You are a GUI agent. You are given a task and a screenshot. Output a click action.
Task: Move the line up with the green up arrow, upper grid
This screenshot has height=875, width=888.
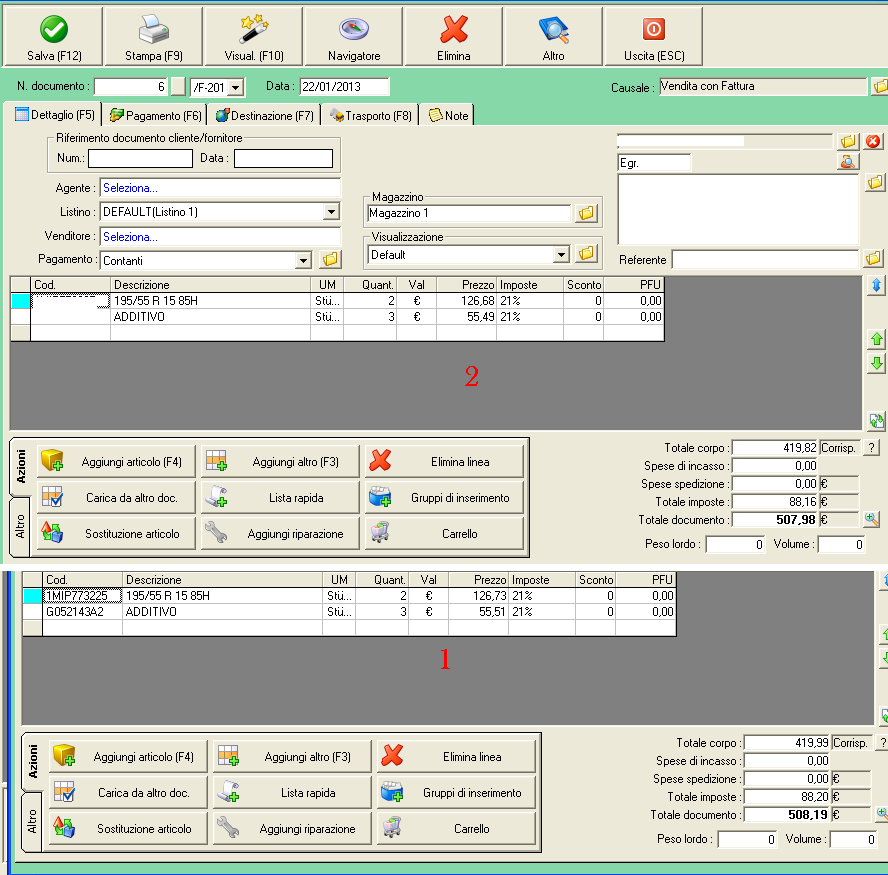point(877,339)
